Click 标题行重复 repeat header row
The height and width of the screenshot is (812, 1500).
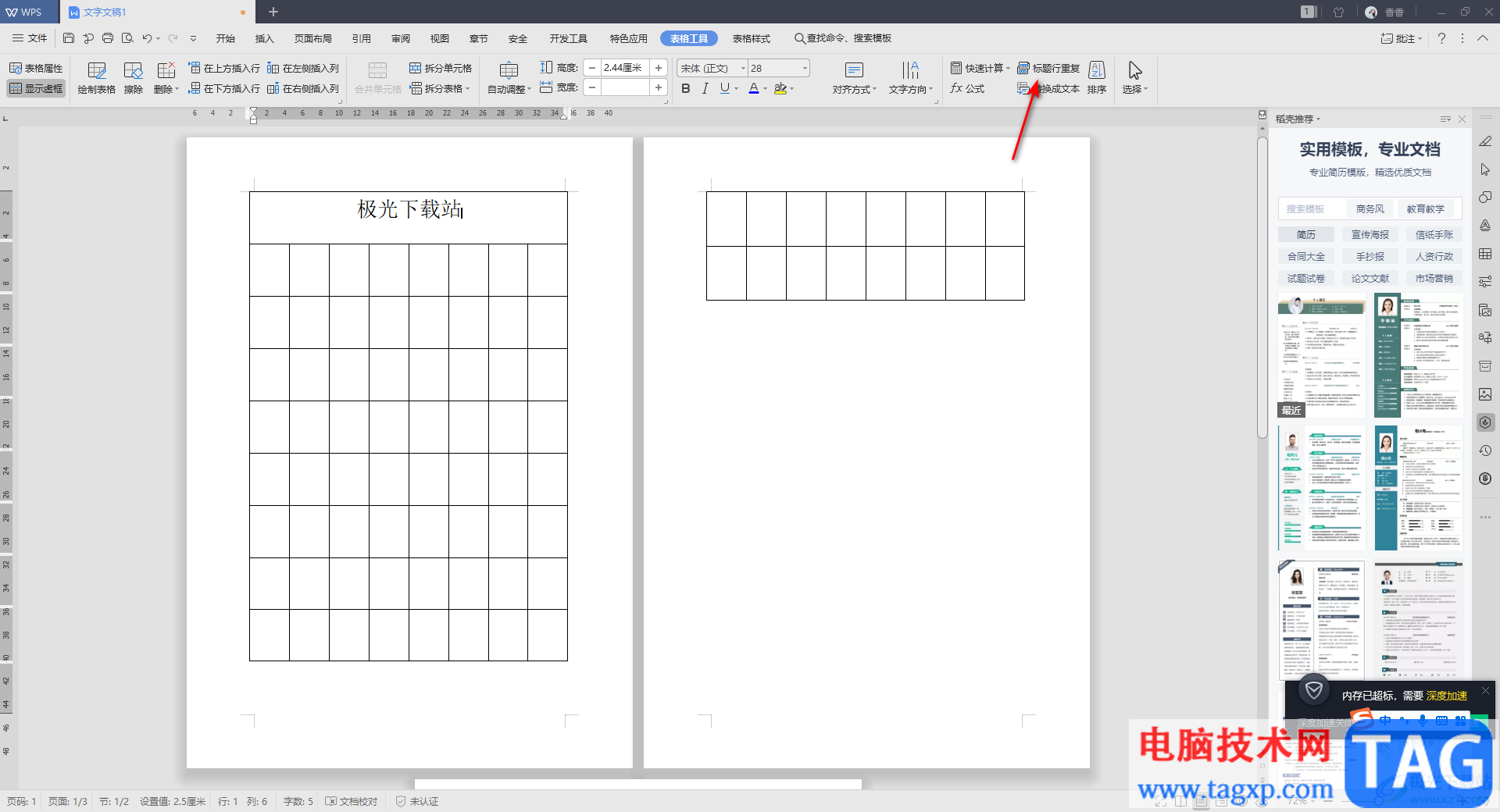pyautogui.click(x=1048, y=68)
